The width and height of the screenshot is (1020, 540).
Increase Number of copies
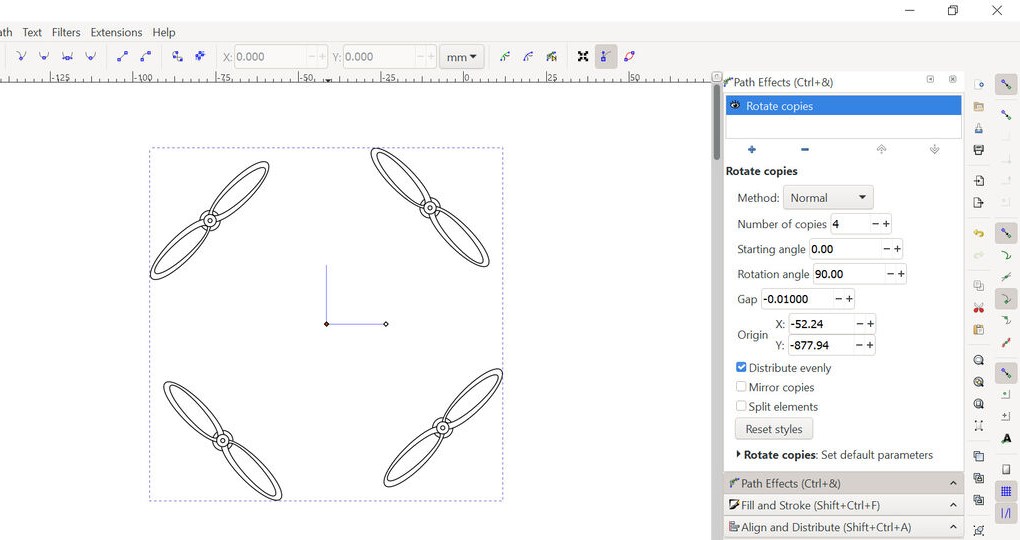886,224
